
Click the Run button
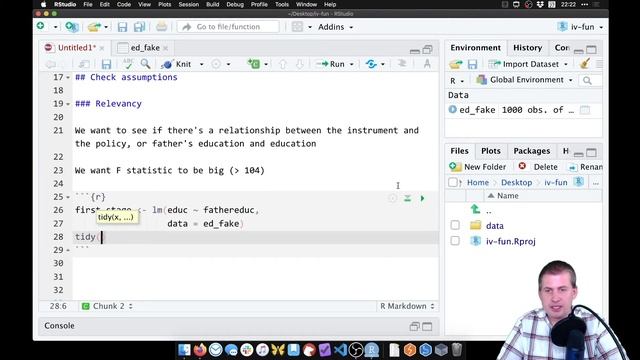[331, 64]
